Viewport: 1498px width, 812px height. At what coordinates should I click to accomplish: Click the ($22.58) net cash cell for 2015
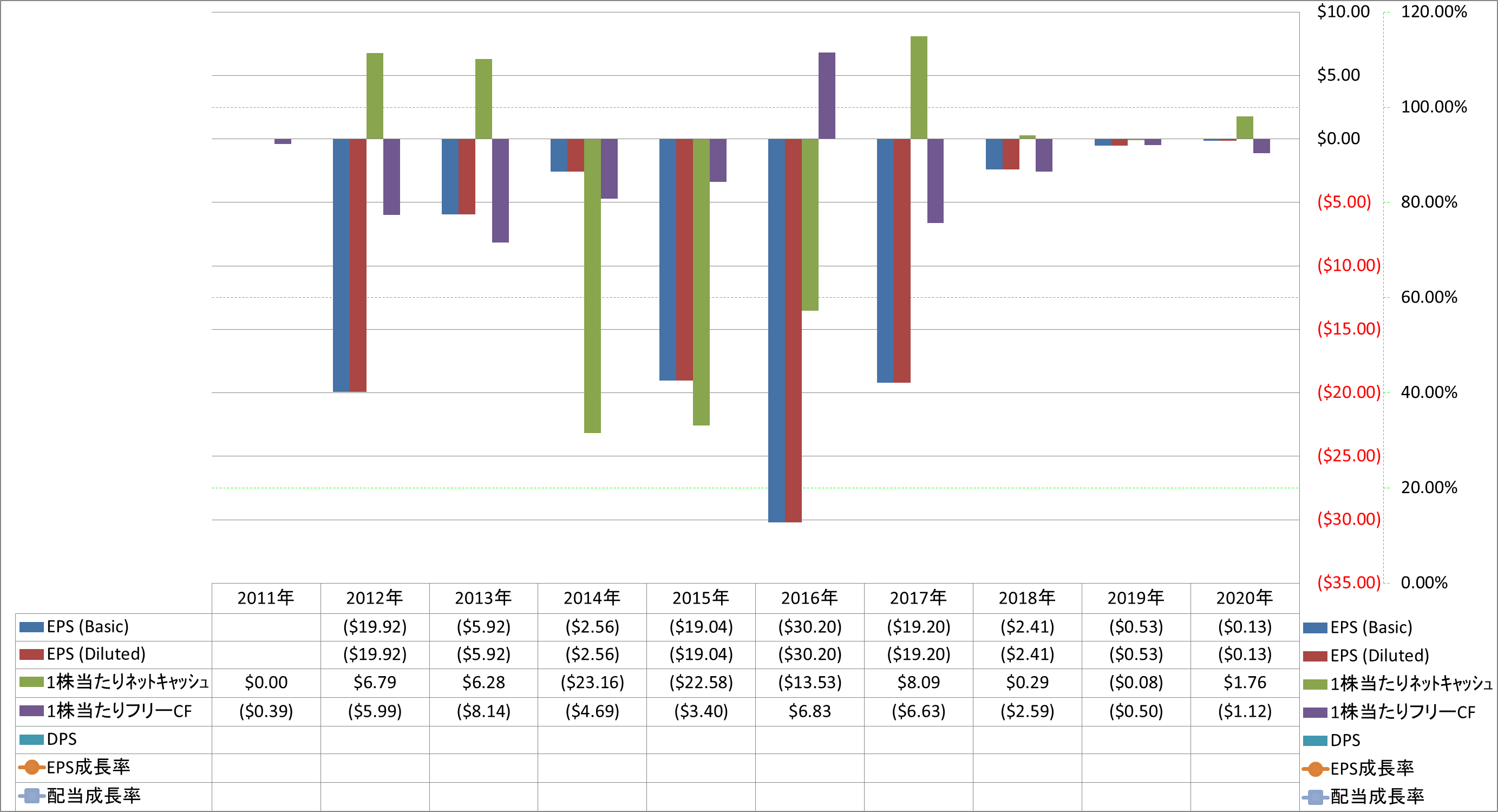[x=701, y=682]
